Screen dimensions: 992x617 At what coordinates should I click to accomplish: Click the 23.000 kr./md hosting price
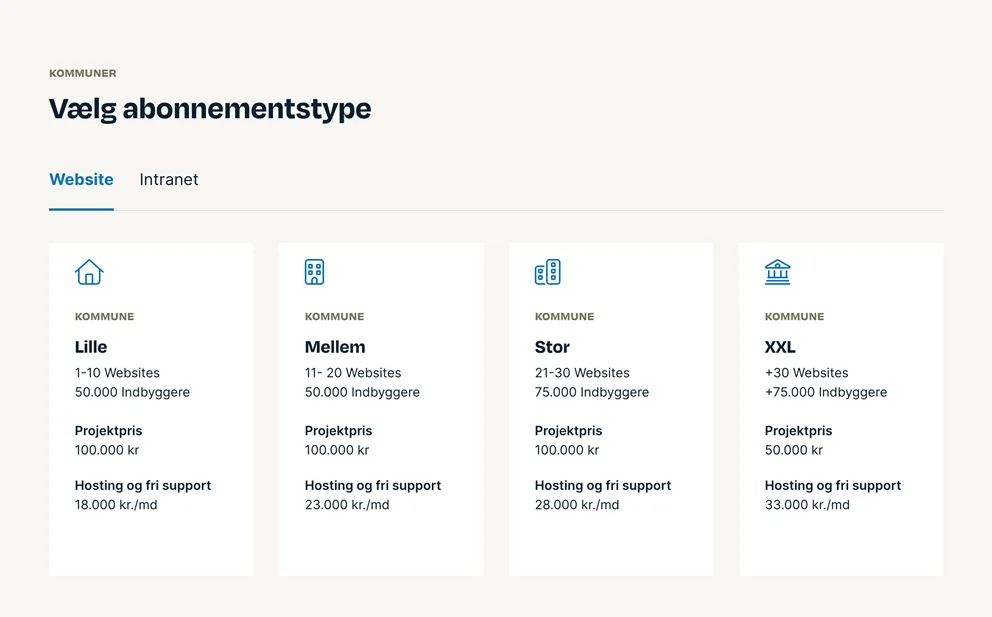pyautogui.click(x=347, y=505)
